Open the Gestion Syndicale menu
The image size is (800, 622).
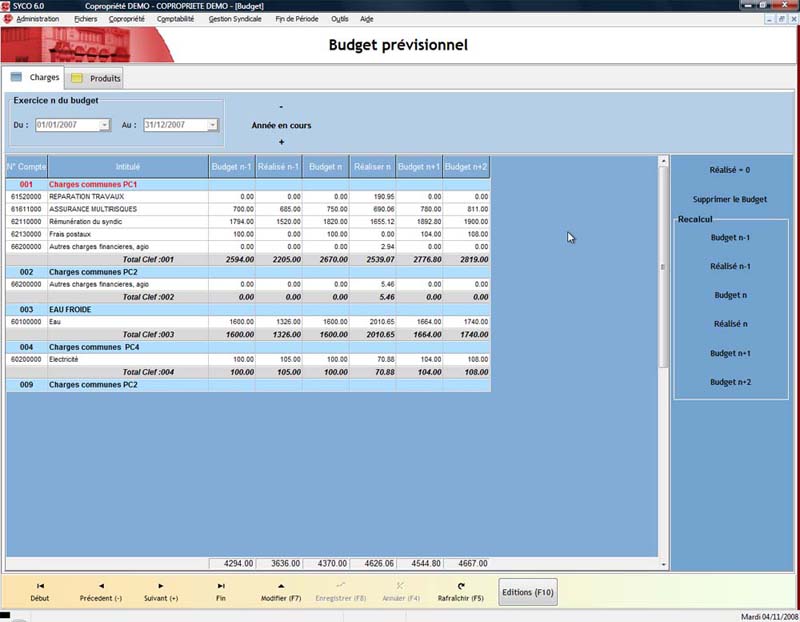(234, 19)
